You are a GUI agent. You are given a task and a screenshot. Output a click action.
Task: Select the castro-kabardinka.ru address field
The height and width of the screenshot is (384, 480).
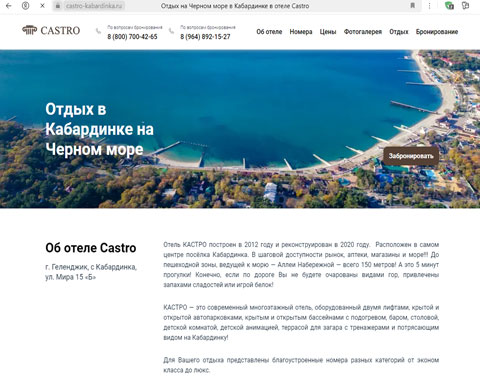click(94, 6)
